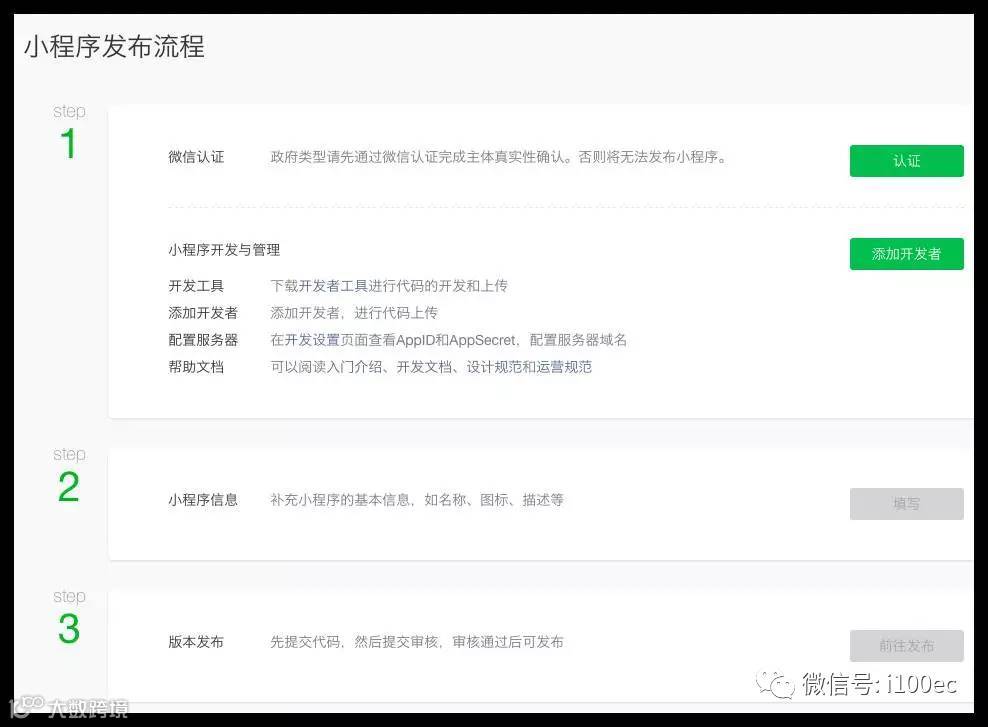Click description 下载开发者工具进行代码的开发和上传
988x727 pixels.
pyautogui.click(x=389, y=286)
